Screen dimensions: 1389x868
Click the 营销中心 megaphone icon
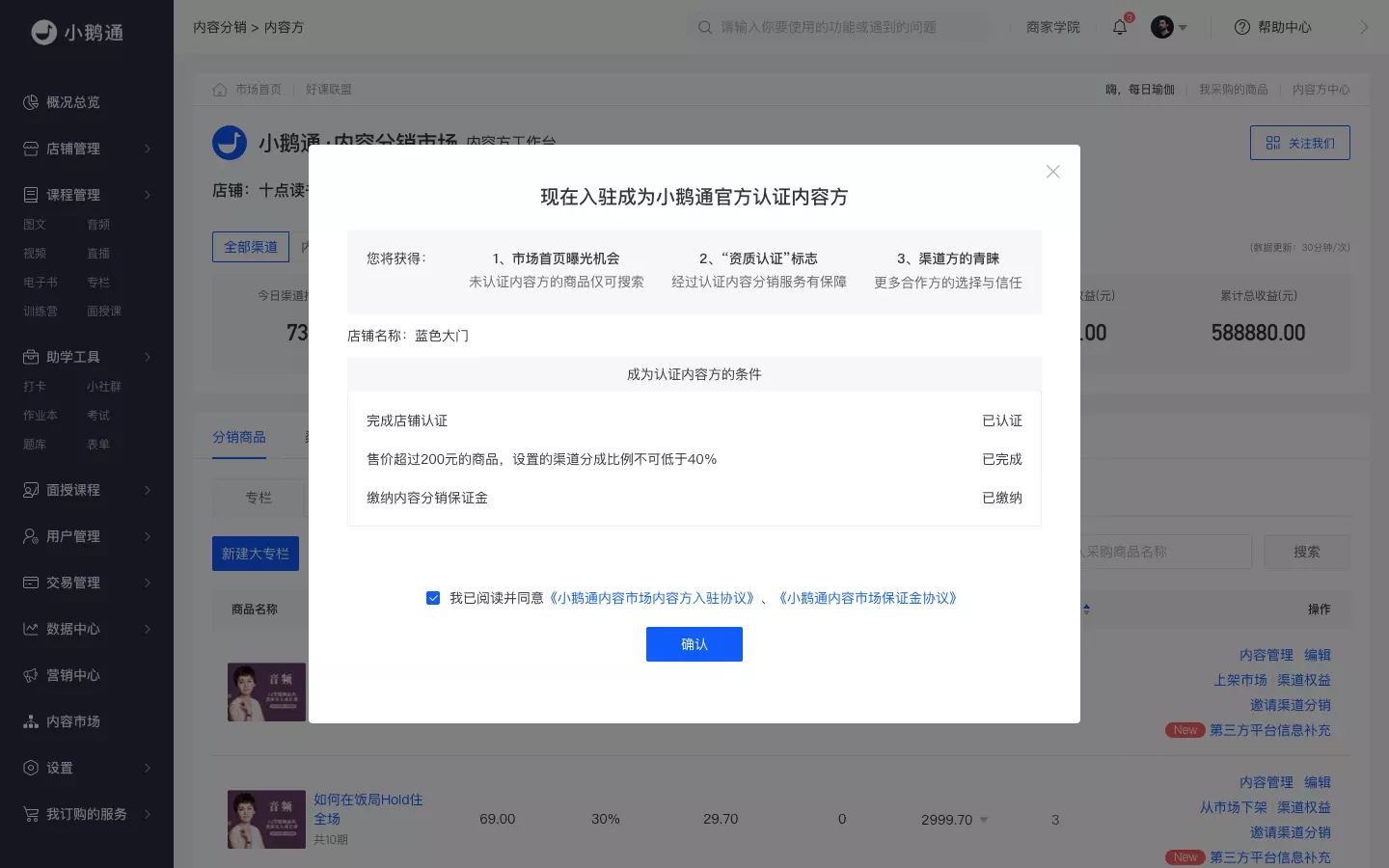[x=31, y=675]
